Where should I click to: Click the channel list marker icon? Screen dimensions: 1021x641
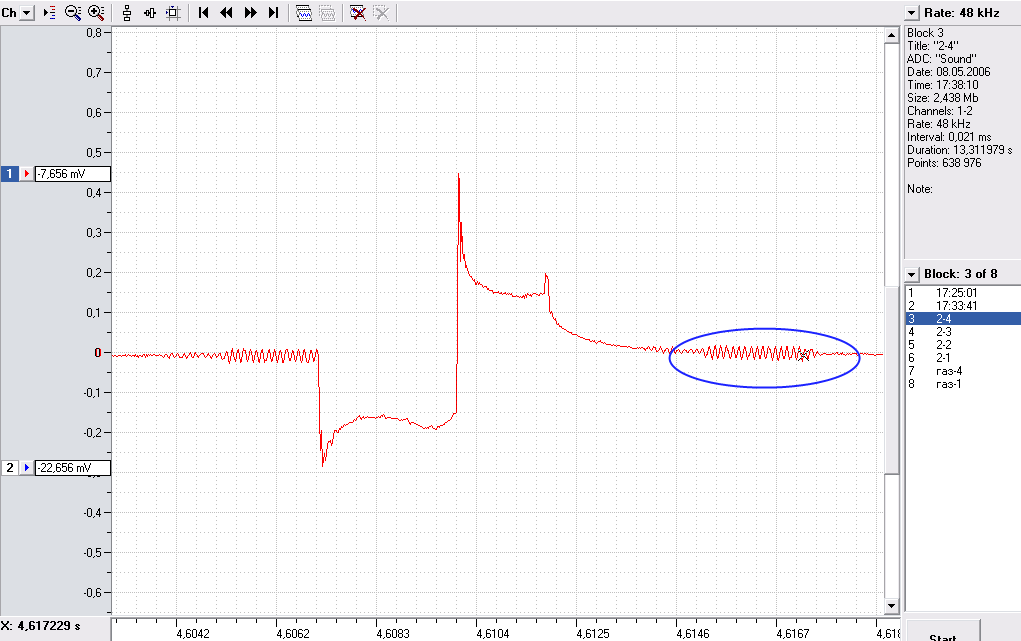point(49,13)
